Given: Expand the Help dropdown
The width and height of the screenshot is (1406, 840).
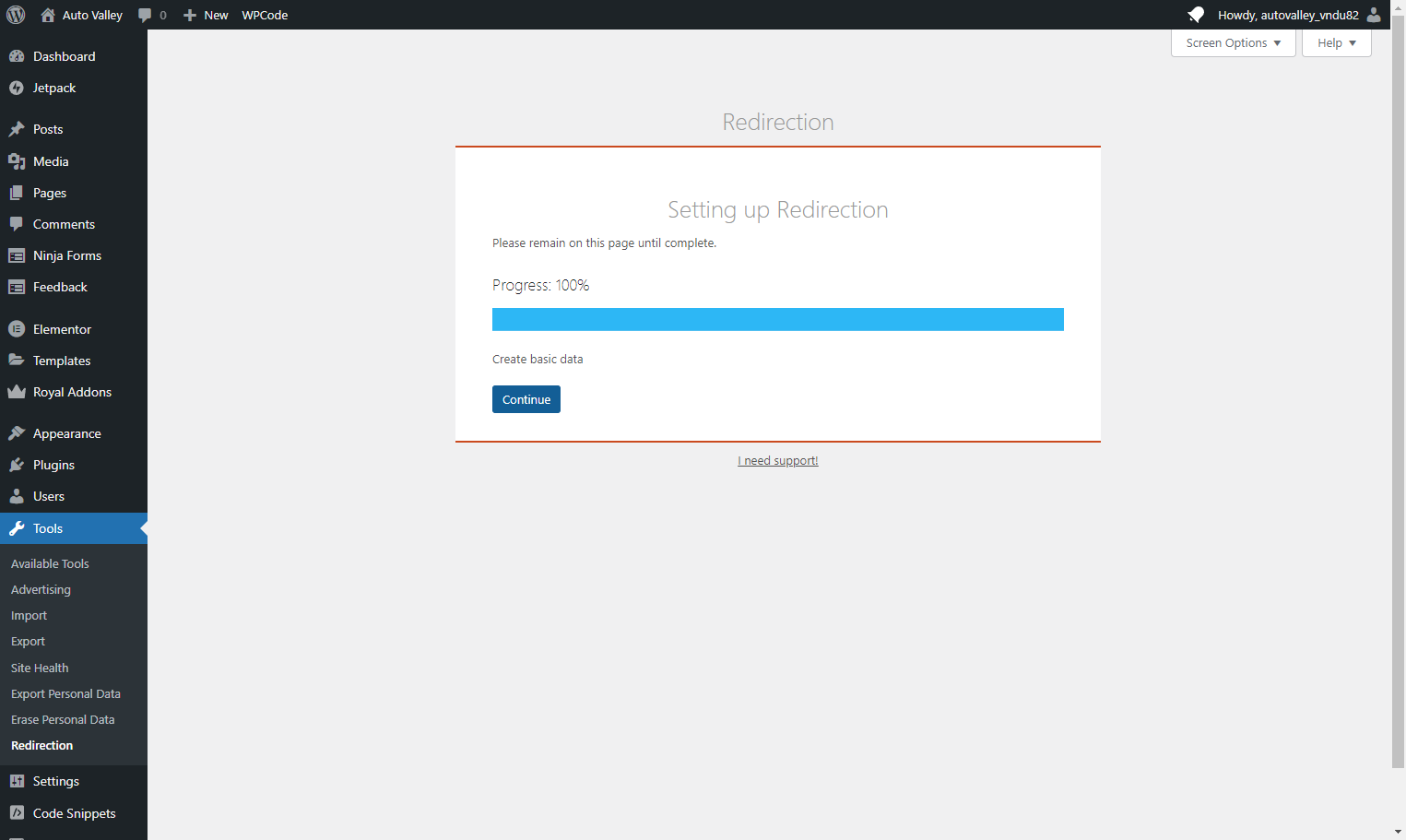Looking at the screenshot, I should [x=1337, y=43].
